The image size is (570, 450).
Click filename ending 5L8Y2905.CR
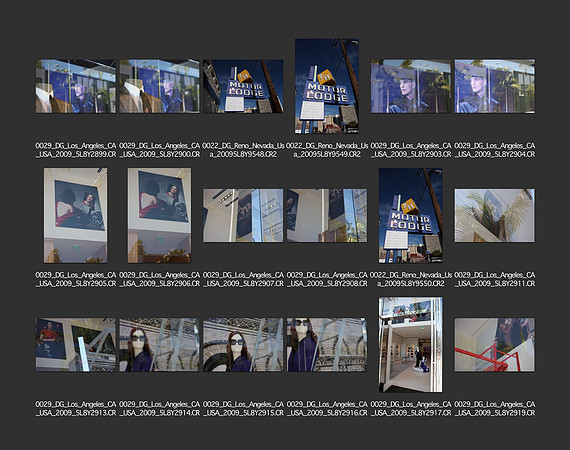tap(76, 279)
